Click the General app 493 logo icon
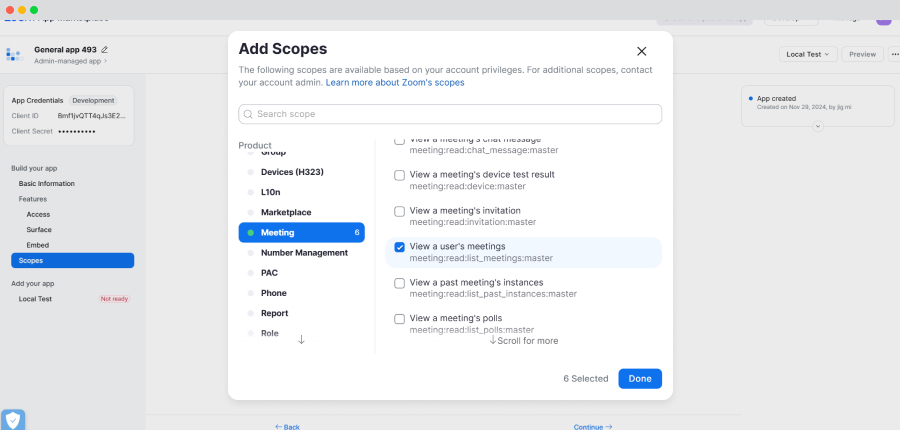The width and height of the screenshot is (900, 430). pos(14,55)
